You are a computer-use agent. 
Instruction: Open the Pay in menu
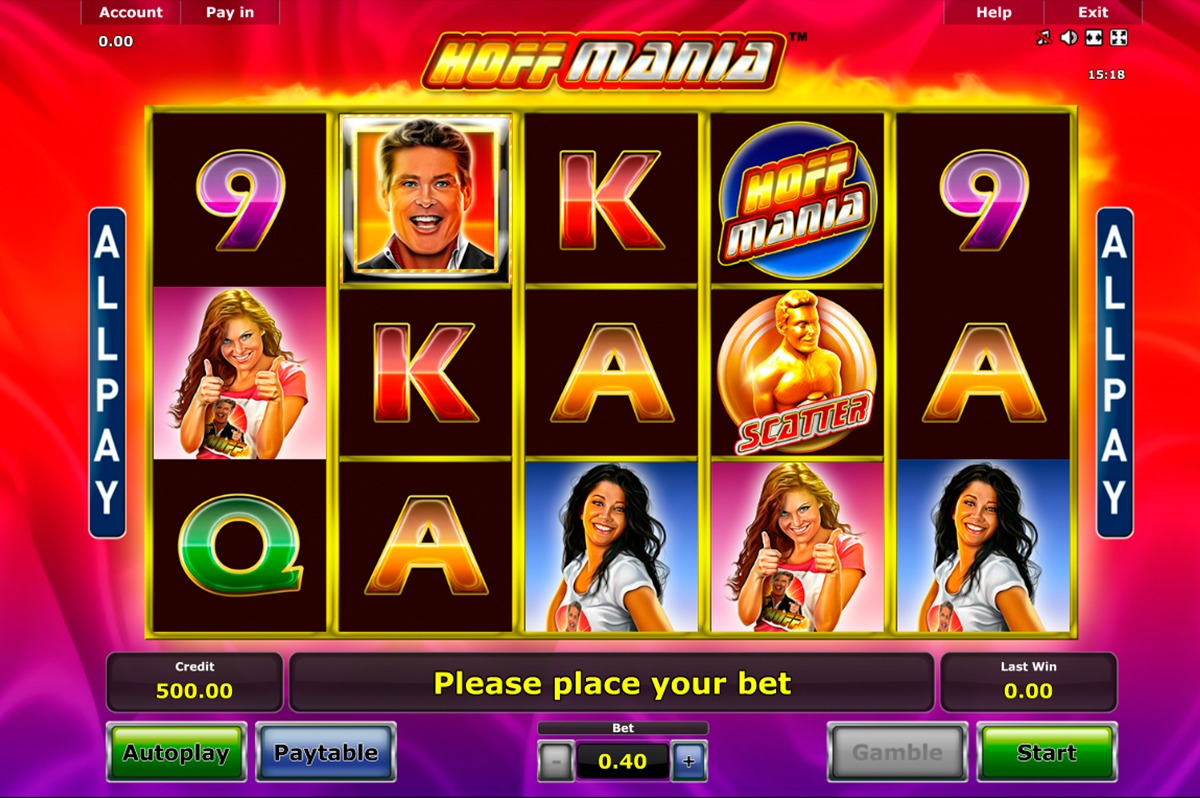point(230,12)
